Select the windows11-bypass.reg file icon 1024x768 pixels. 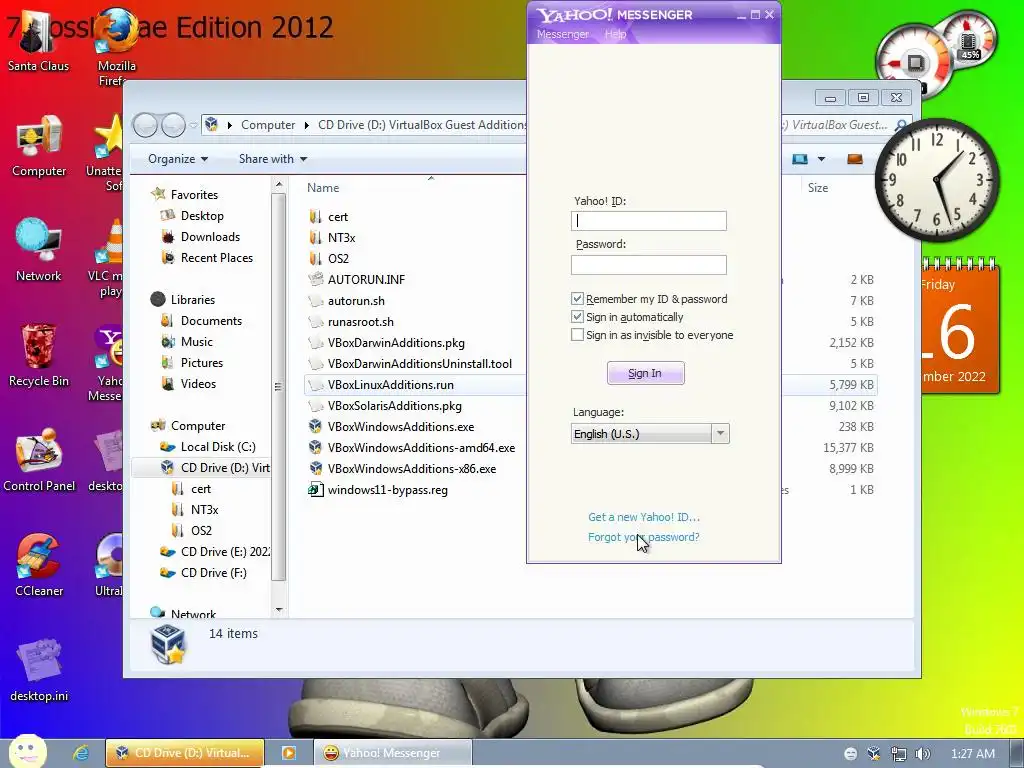pos(315,490)
